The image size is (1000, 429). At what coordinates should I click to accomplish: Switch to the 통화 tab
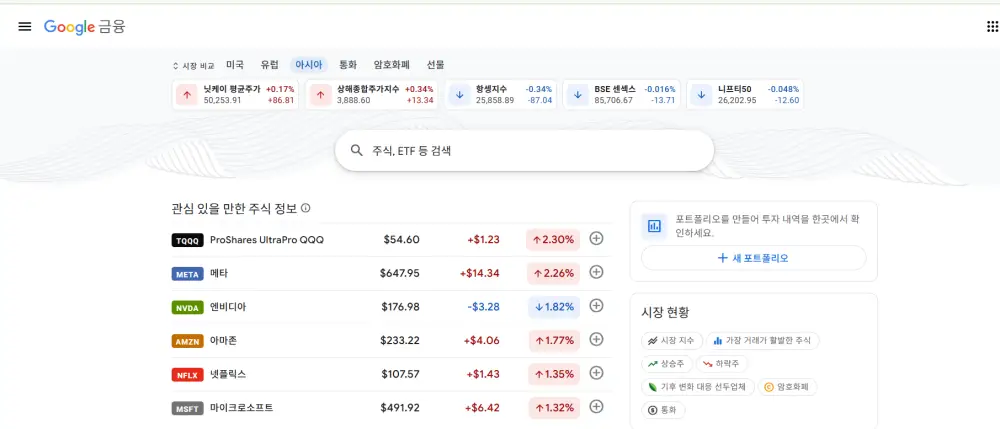tap(348, 64)
